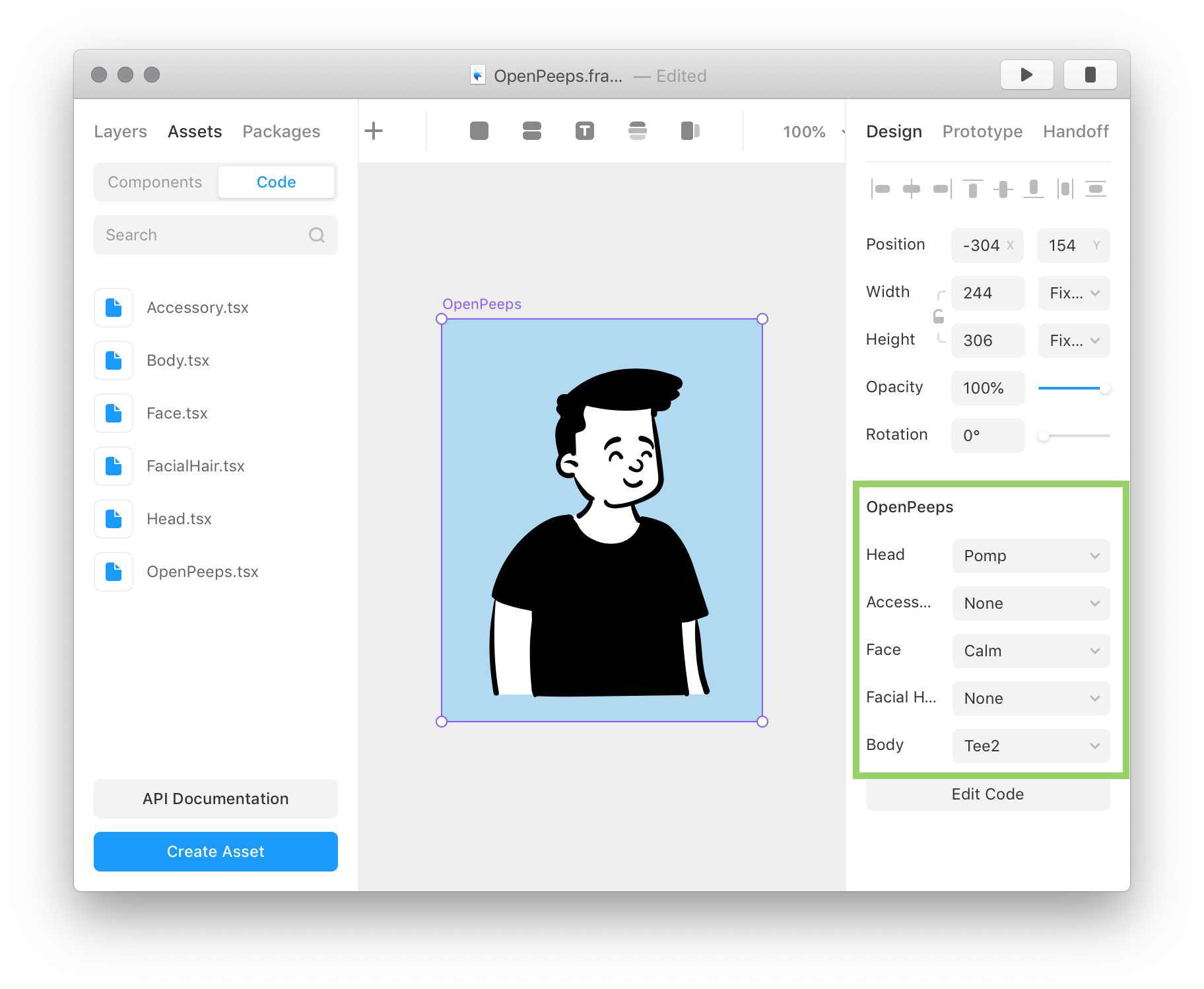Adjust the Rotation slider

point(1074,436)
